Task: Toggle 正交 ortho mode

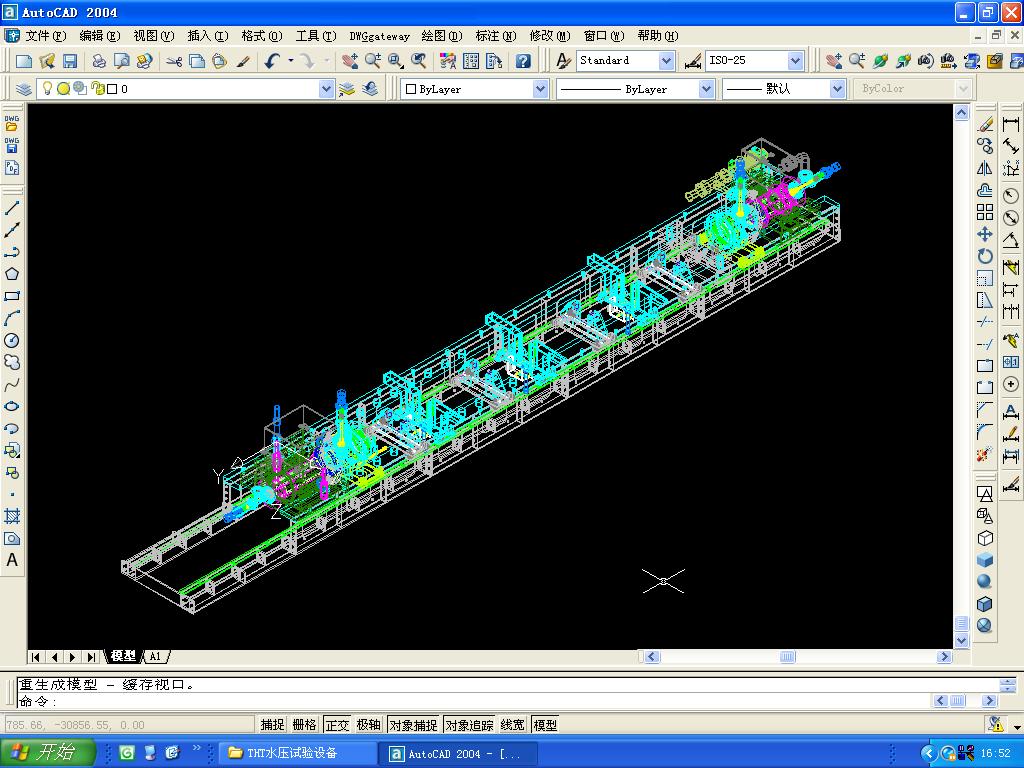Action: point(337,725)
